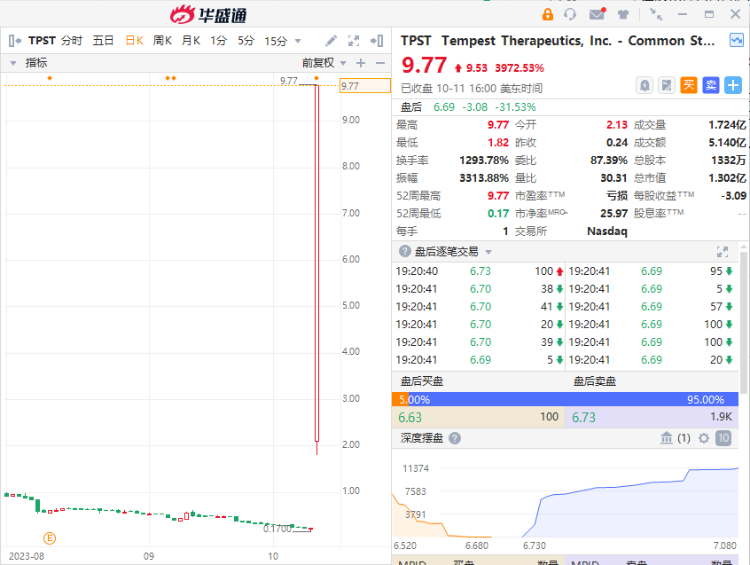Open the note icon beside the bell
Viewport: 750px width, 565px height.
pos(667,86)
